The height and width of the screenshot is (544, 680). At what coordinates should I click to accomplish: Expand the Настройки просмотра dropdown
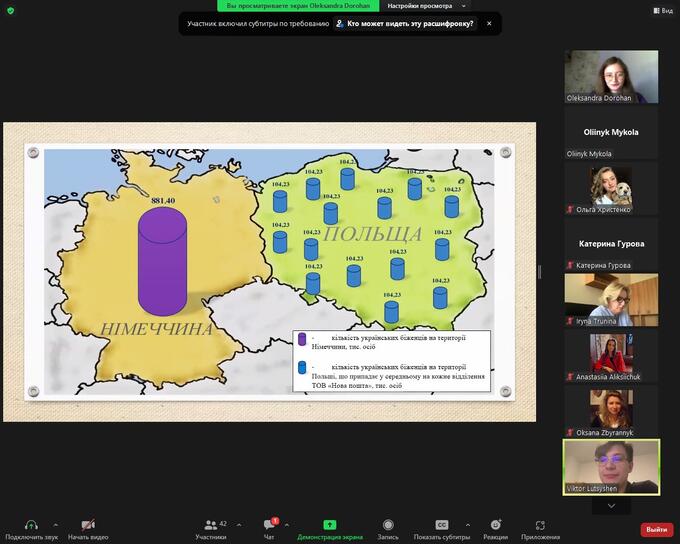(427, 5)
